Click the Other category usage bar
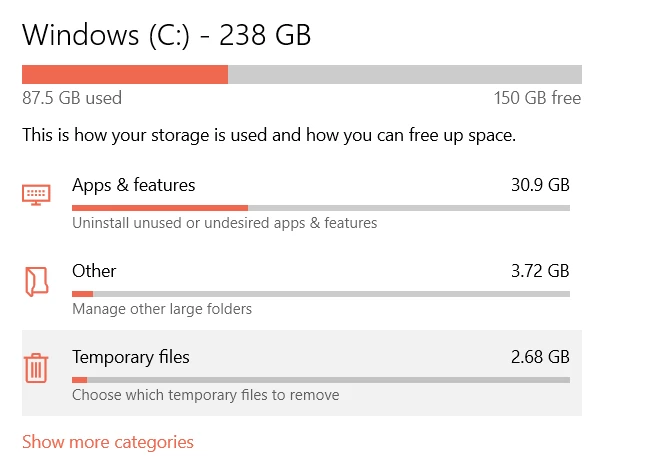 pos(320,294)
